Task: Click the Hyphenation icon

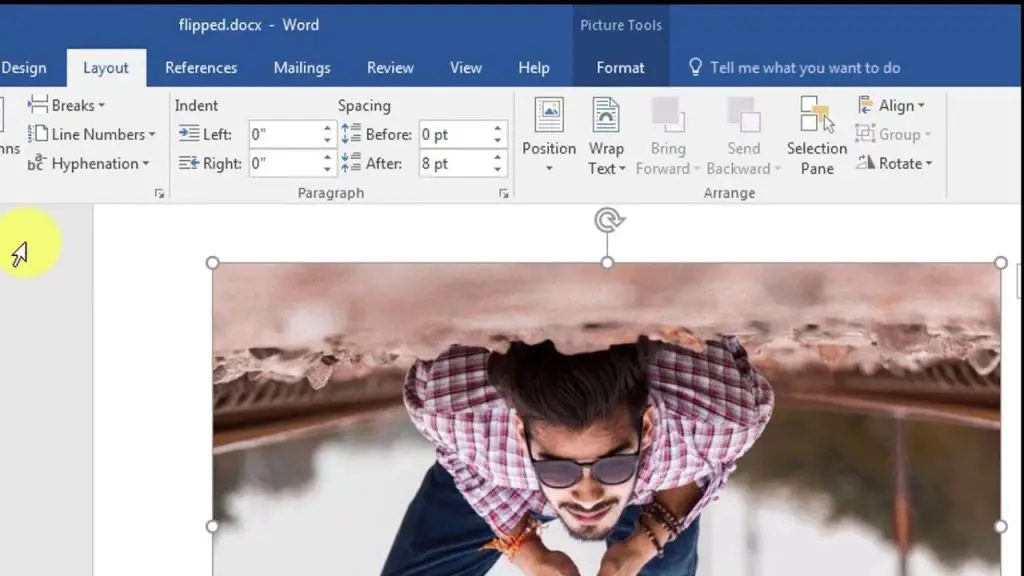Action: pos(37,163)
